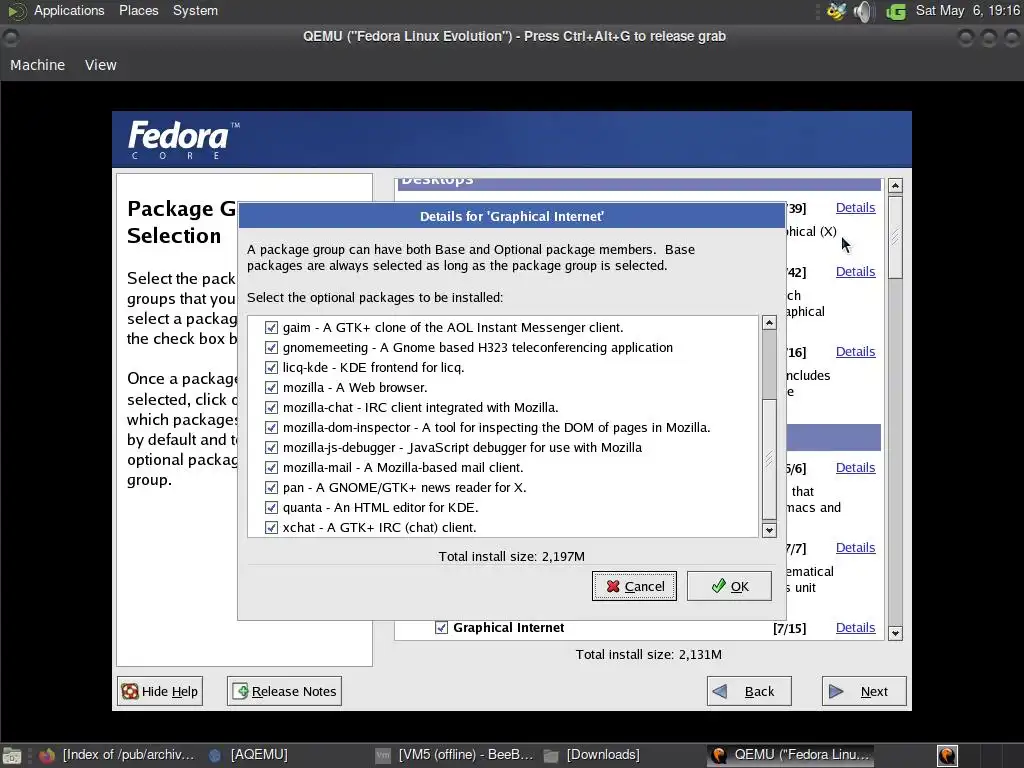Toggle mozilla-chat IRC client checkbox
The image size is (1024, 768).
pos(272,408)
